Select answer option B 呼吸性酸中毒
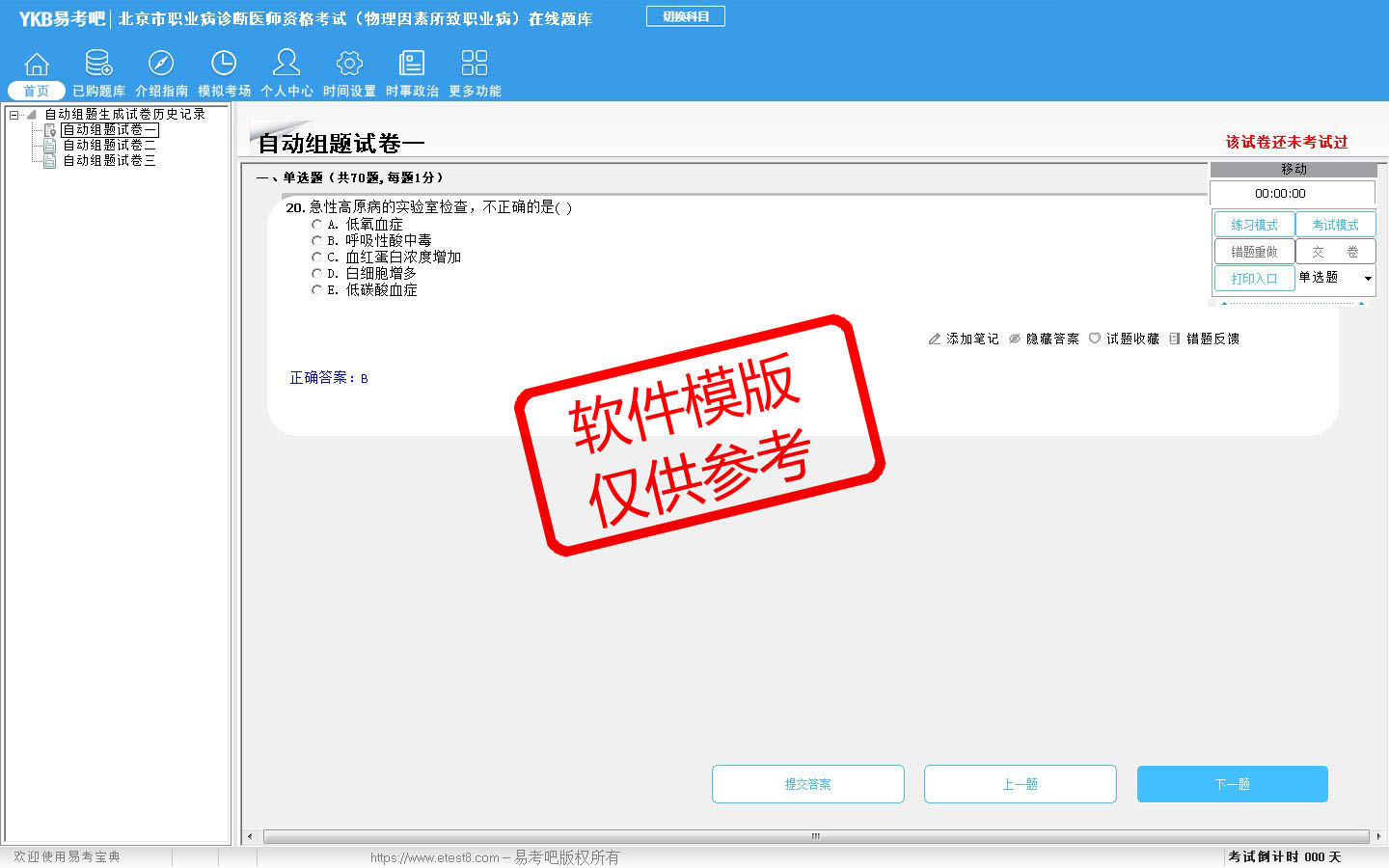1389x868 pixels. pyautogui.click(x=316, y=241)
